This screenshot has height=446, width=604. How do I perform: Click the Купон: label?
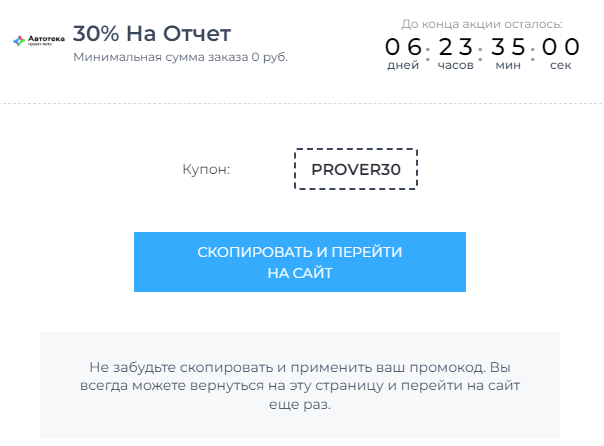206,169
